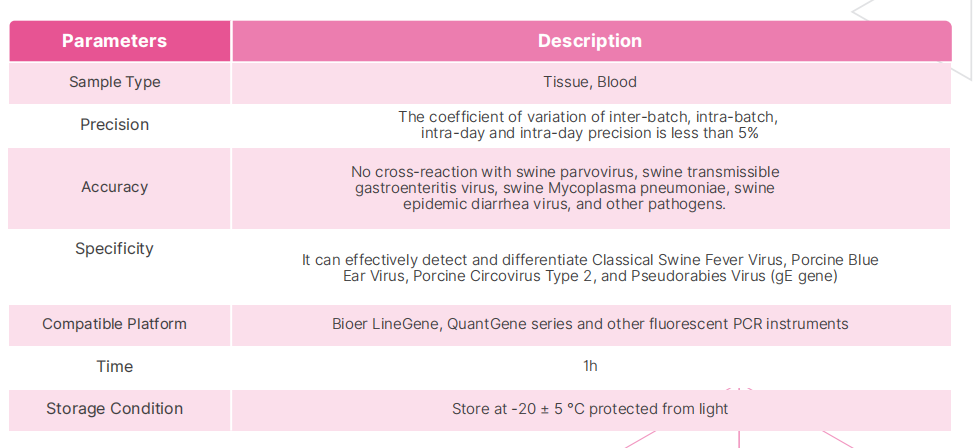Click the Parameters column header

(114, 41)
